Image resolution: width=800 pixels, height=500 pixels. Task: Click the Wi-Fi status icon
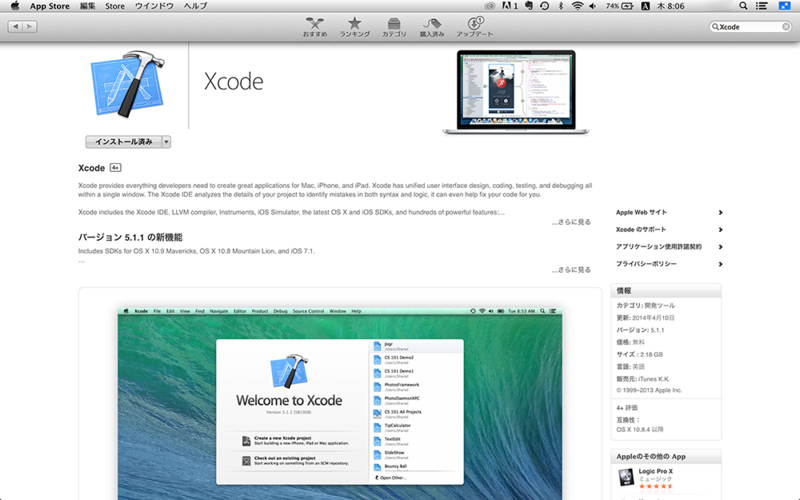click(577, 6)
